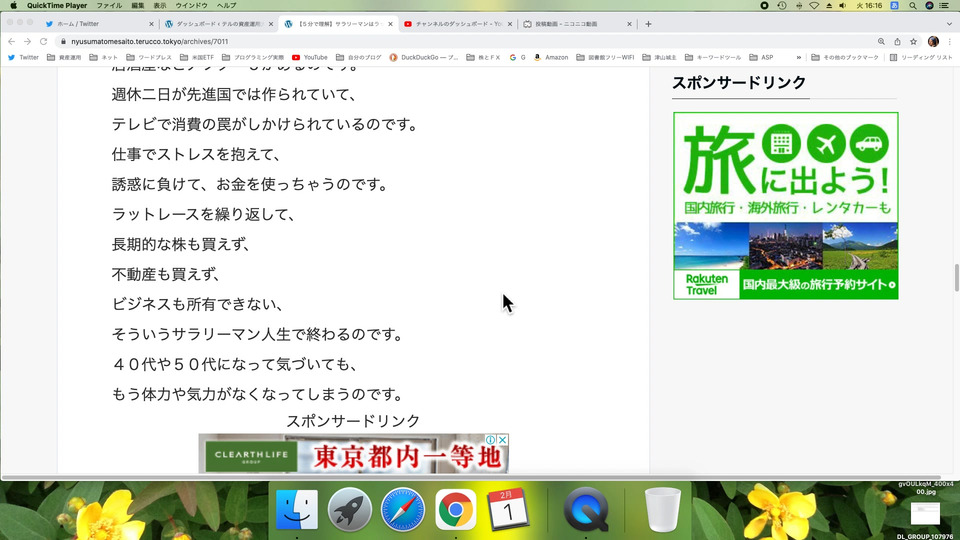Switch to the 投稿動画 - ニコニコ動画 tab
Viewport: 960px width, 540px height.
[576, 24]
